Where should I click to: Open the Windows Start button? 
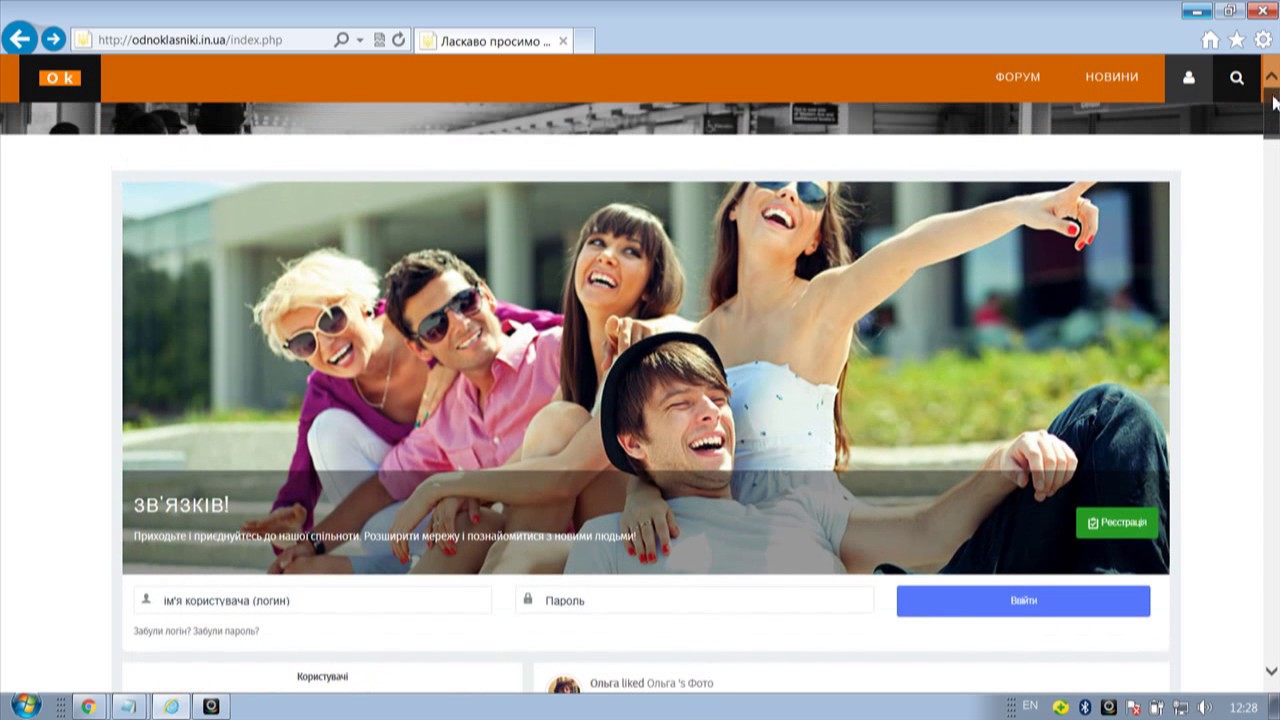click(26, 706)
